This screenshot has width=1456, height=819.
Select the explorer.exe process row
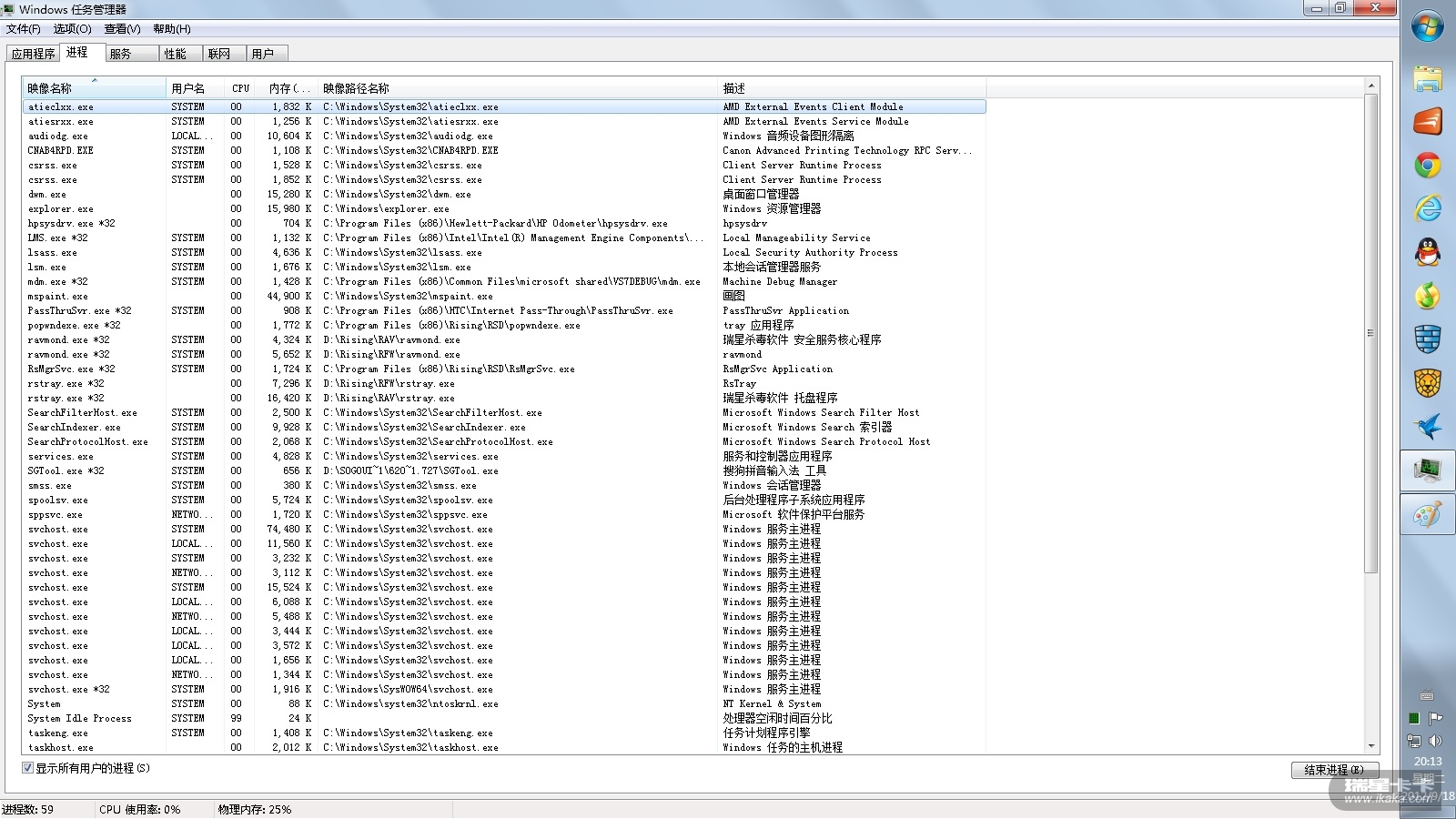[x=504, y=208]
